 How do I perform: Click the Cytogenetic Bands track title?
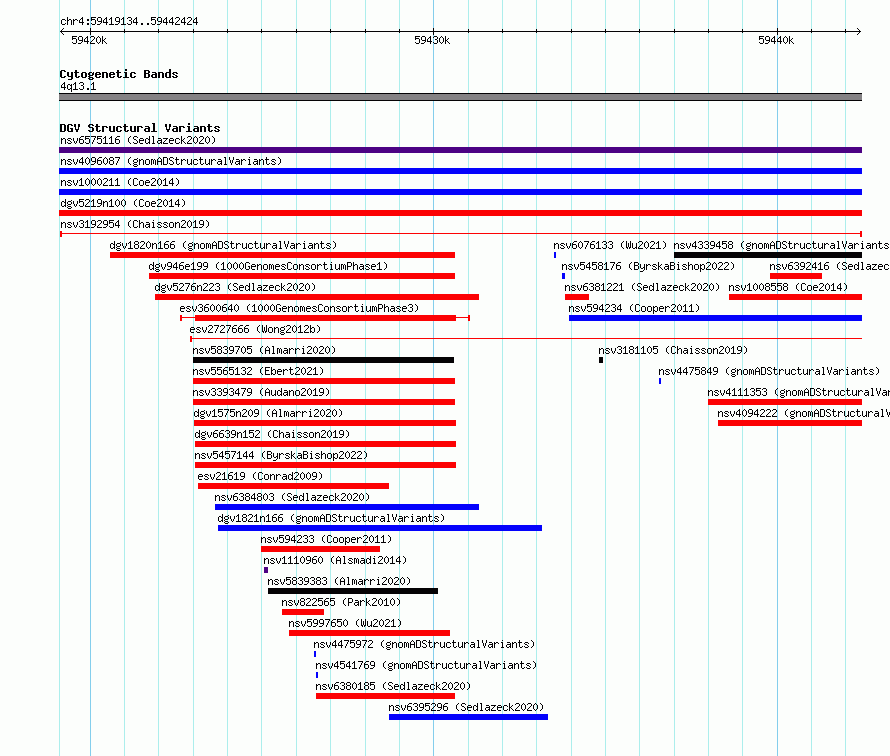point(119,74)
